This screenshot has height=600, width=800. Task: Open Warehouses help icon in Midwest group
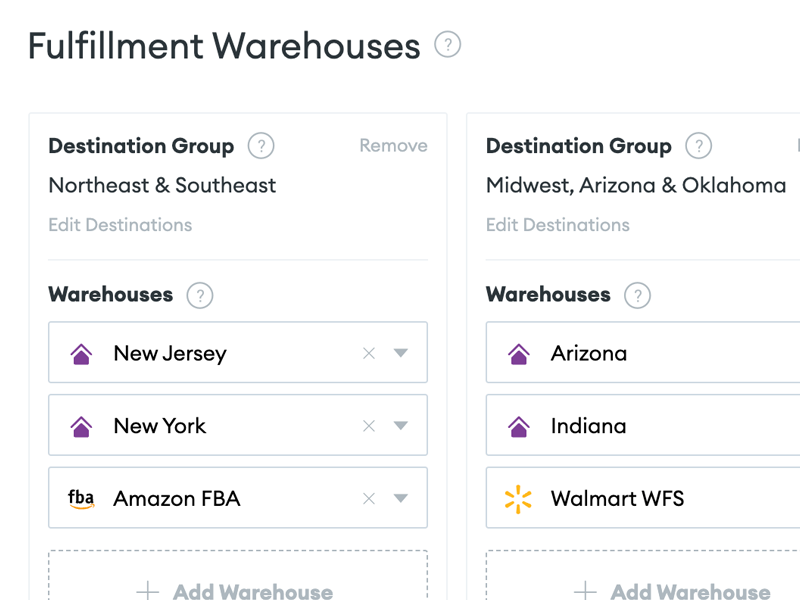tap(637, 295)
